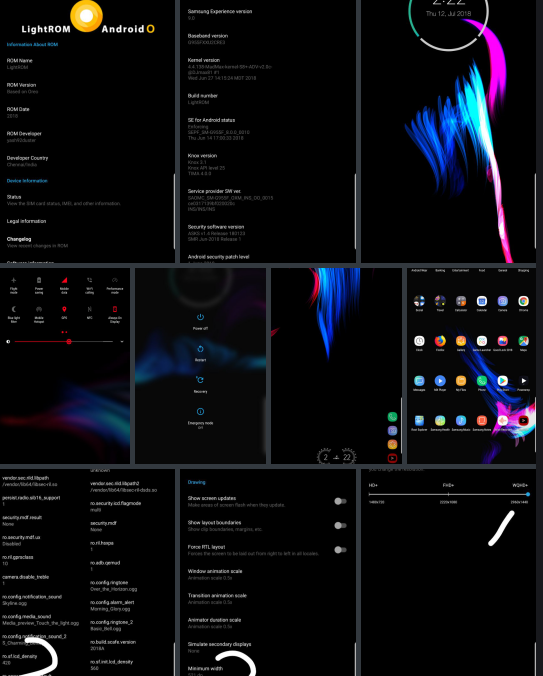This screenshot has width=543, height=676.
Task: Open Simulate secondary displays option
Action: (267, 647)
